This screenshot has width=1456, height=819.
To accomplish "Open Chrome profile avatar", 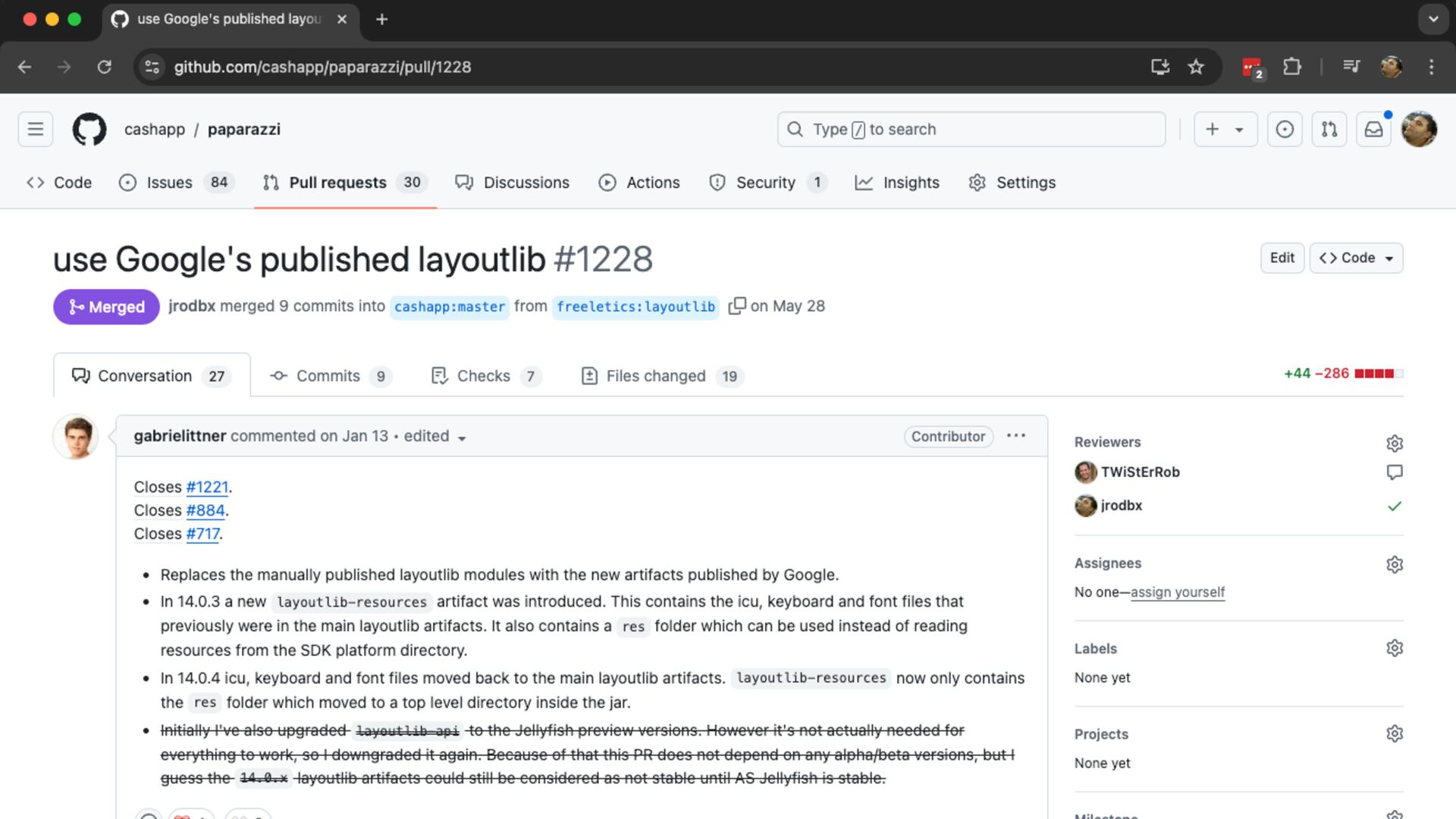I will point(1391,67).
